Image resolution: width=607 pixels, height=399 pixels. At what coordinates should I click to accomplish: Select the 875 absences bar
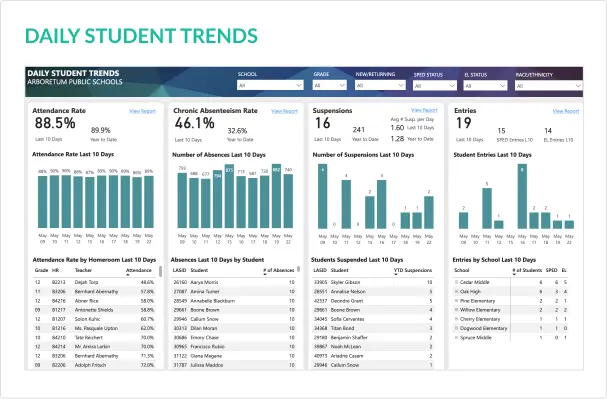(x=229, y=196)
